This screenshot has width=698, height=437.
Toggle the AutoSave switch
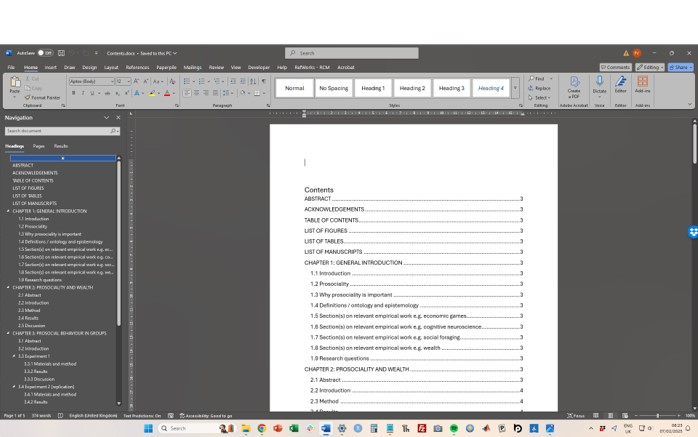pyautogui.click(x=45, y=53)
